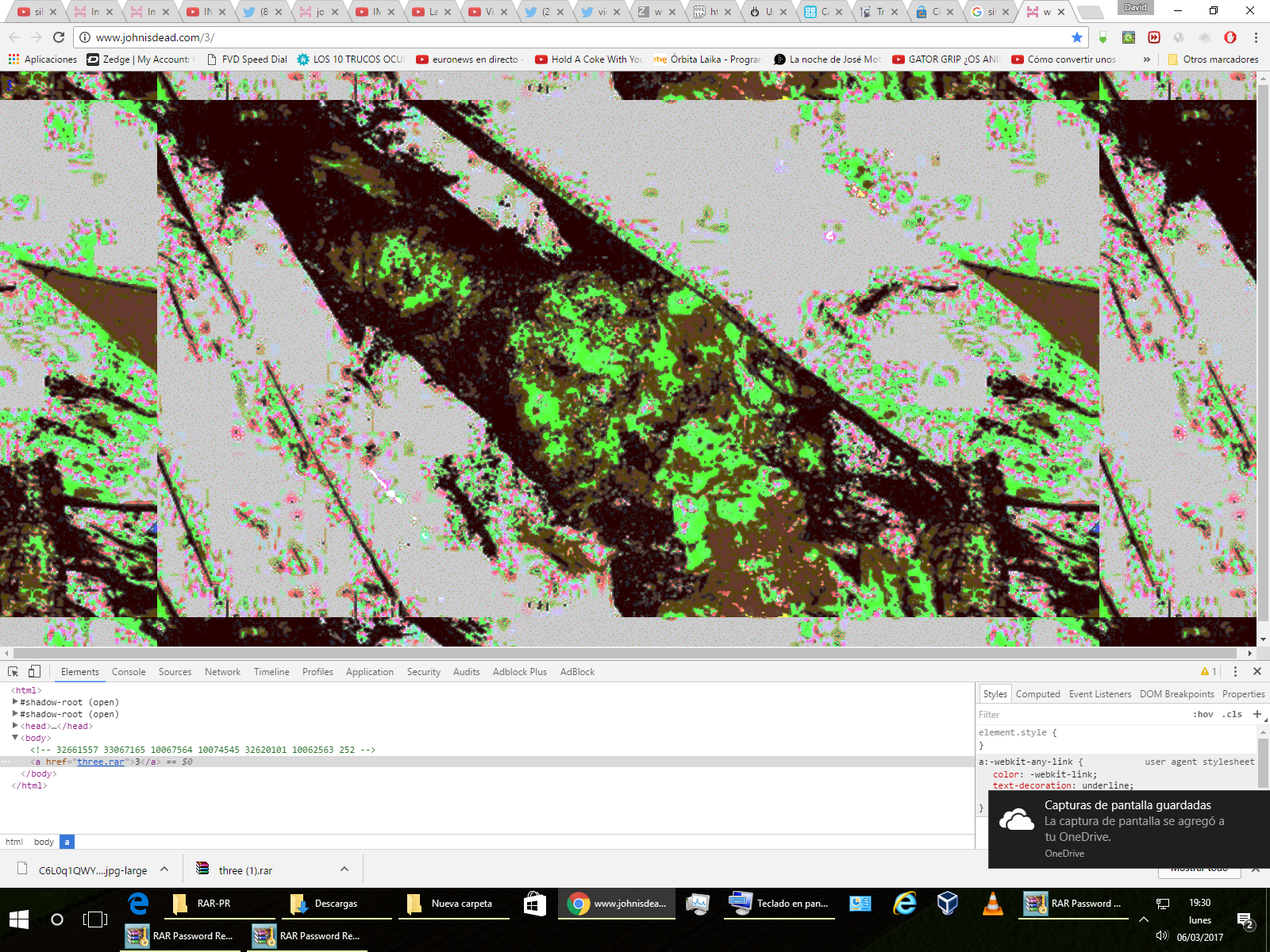Toggle the :hov element state panel
Image resolution: width=1270 pixels, height=952 pixels.
(1203, 714)
